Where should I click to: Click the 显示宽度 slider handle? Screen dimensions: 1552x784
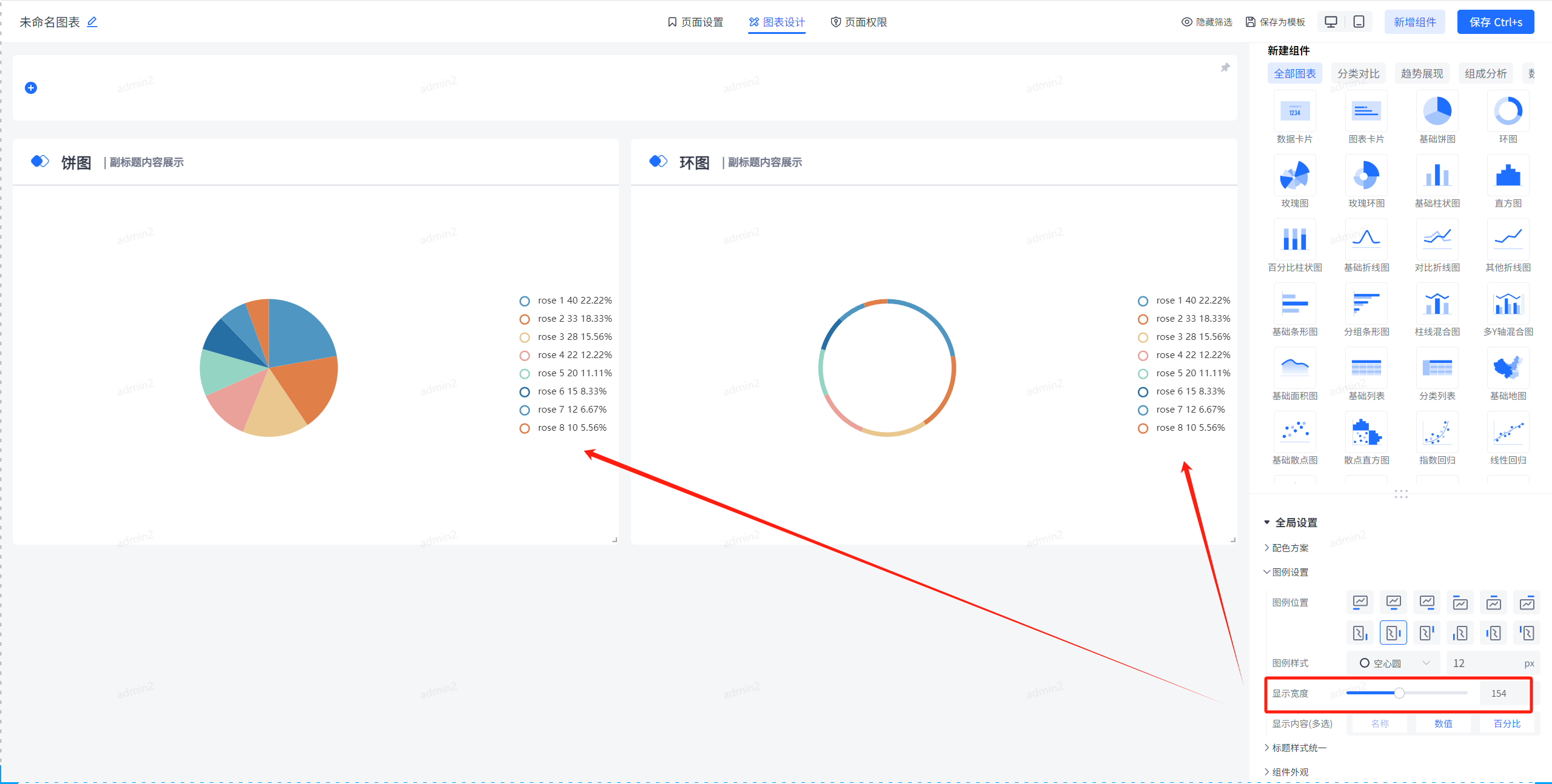pos(1399,693)
